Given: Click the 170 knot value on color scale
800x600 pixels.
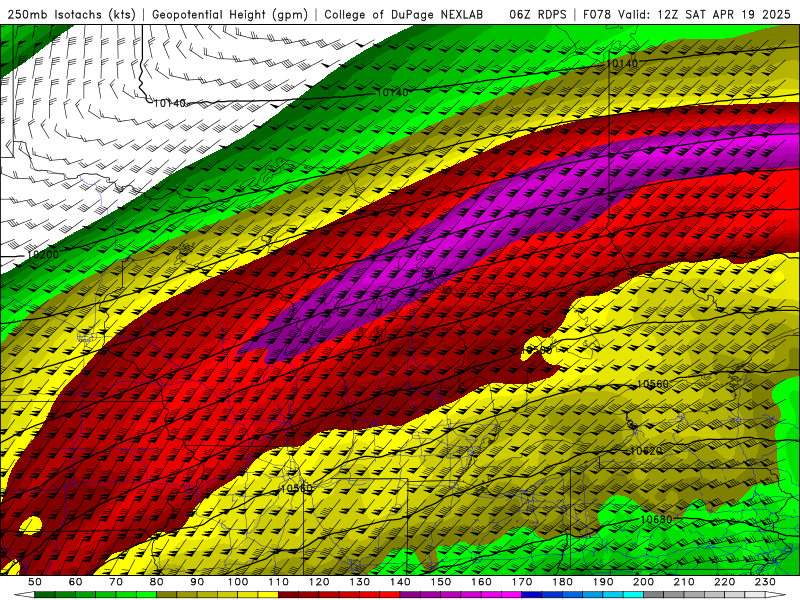Looking at the screenshot, I should [x=522, y=582].
